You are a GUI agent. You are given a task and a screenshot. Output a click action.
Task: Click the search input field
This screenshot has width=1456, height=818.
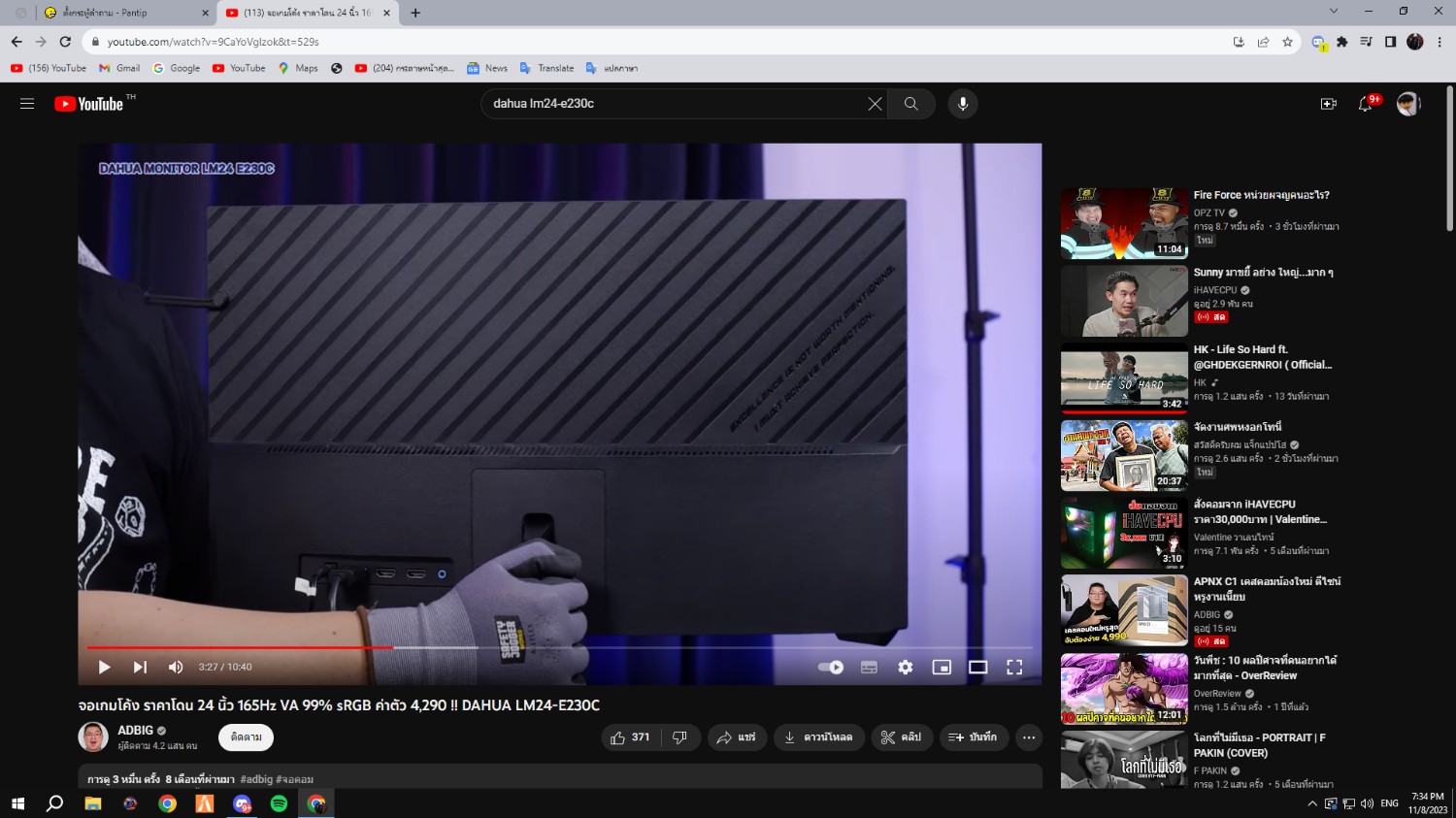(x=677, y=104)
